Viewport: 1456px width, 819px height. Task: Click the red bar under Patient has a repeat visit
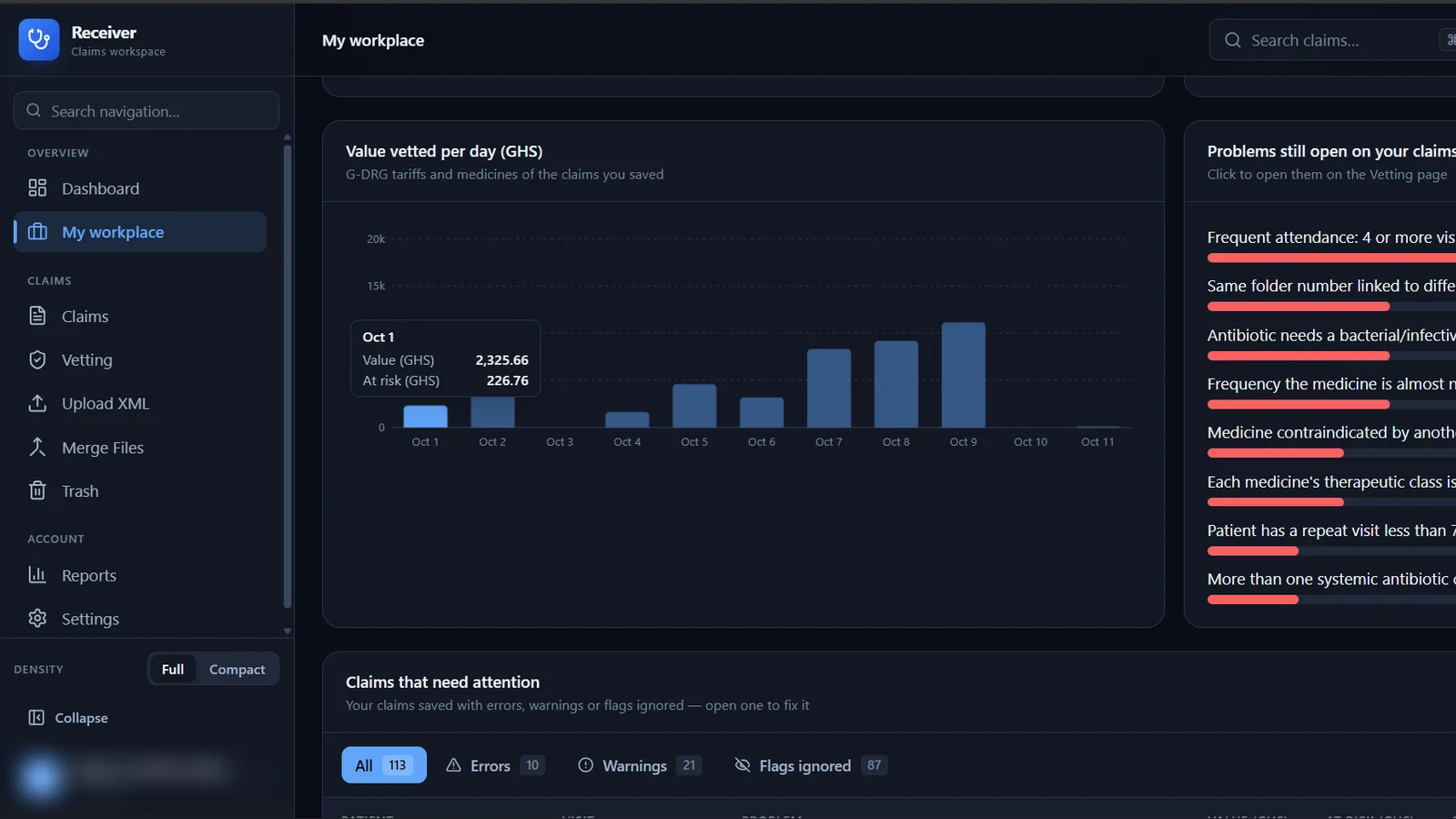click(1253, 551)
